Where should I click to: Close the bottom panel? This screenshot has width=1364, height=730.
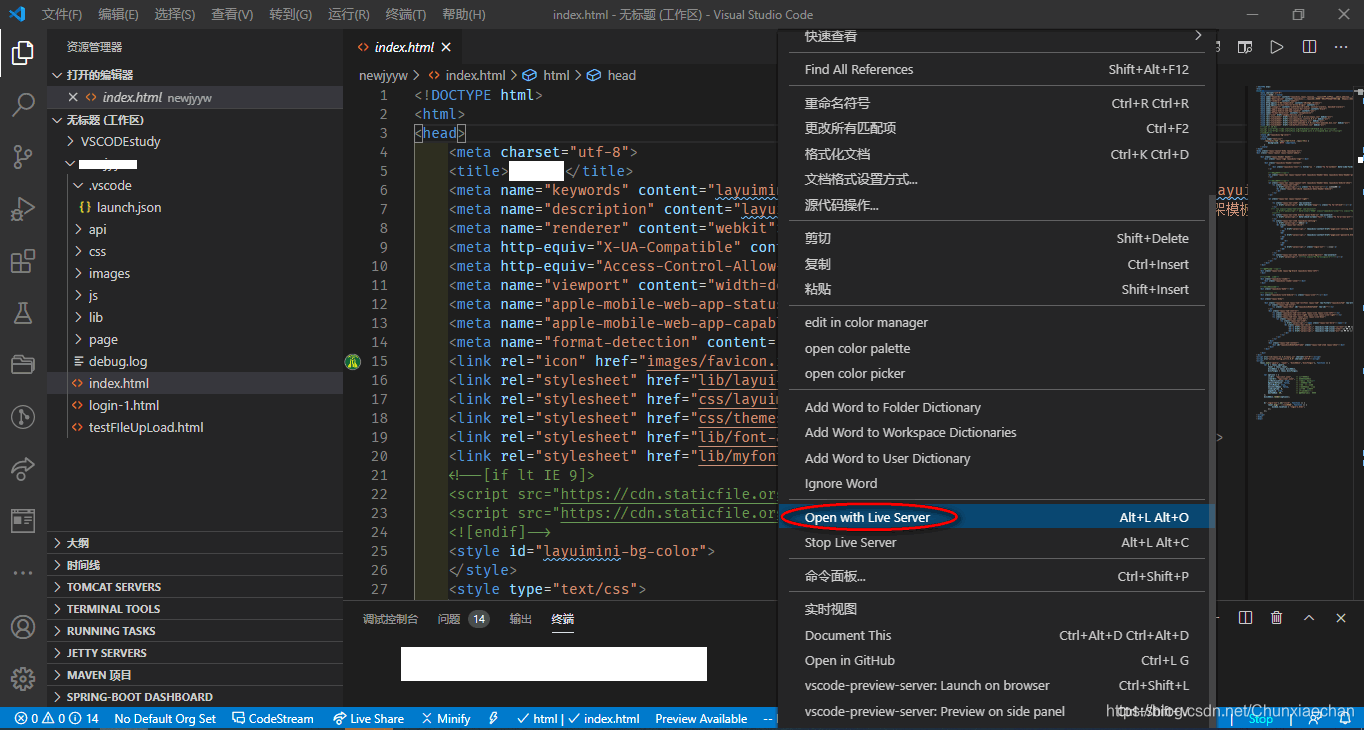(1341, 618)
